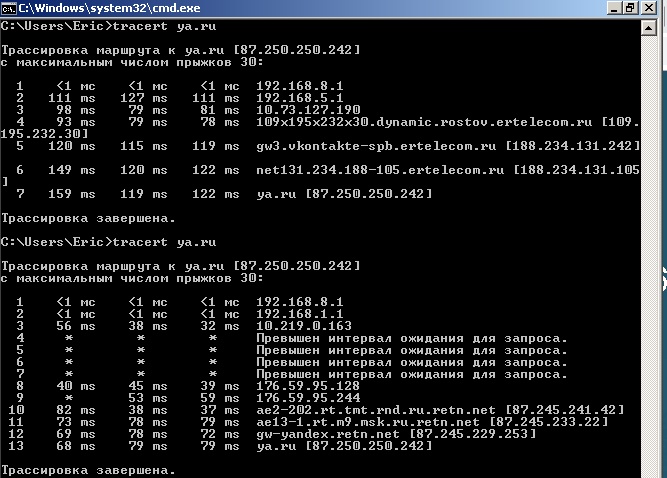Screen dimensions: 667x478
Task: Click the [188.234.131.242] address
Action: (x=573, y=146)
